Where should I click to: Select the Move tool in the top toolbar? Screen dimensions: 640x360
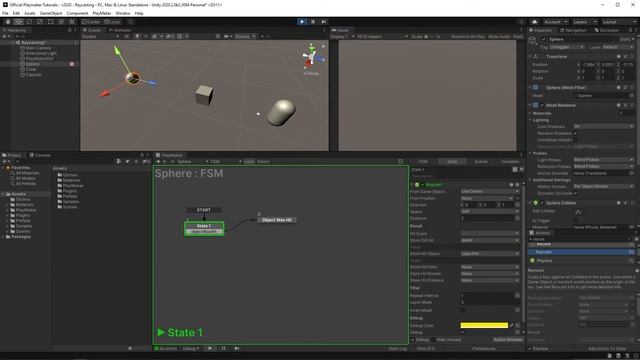coord(18,22)
